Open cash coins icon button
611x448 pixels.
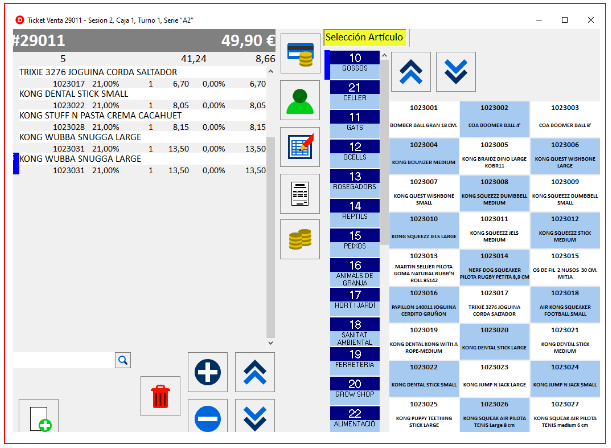[x=300, y=239]
